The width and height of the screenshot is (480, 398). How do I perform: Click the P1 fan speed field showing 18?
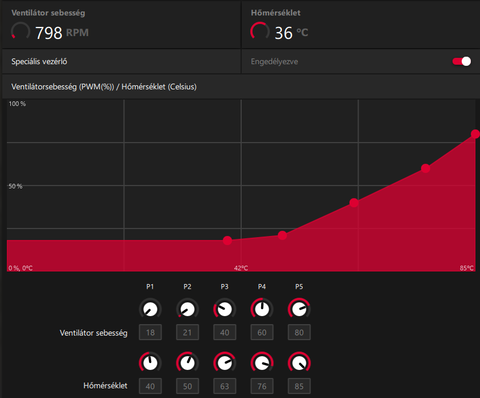[150, 332]
